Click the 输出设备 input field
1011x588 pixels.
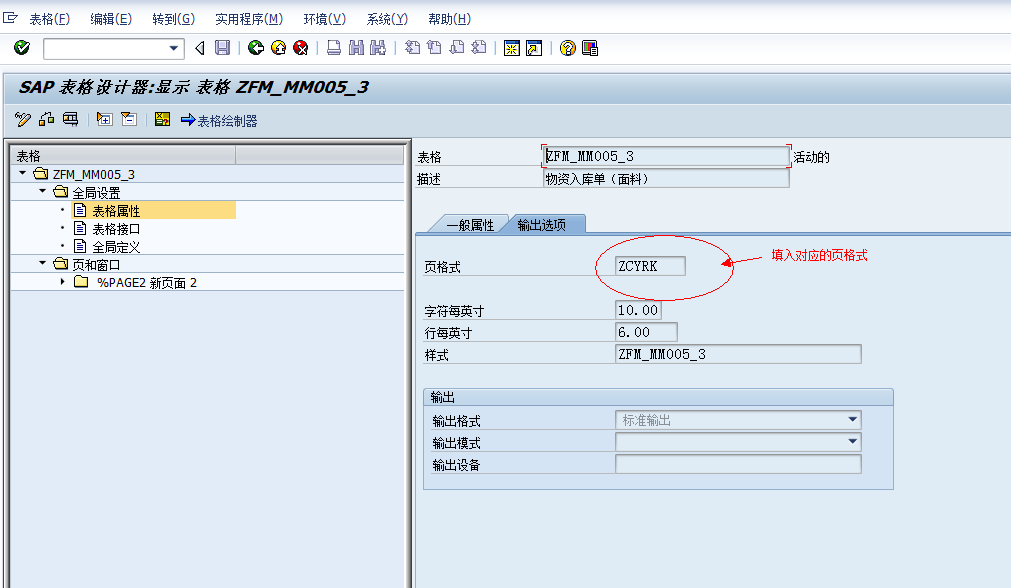pyautogui.click(x=738, y=464)
